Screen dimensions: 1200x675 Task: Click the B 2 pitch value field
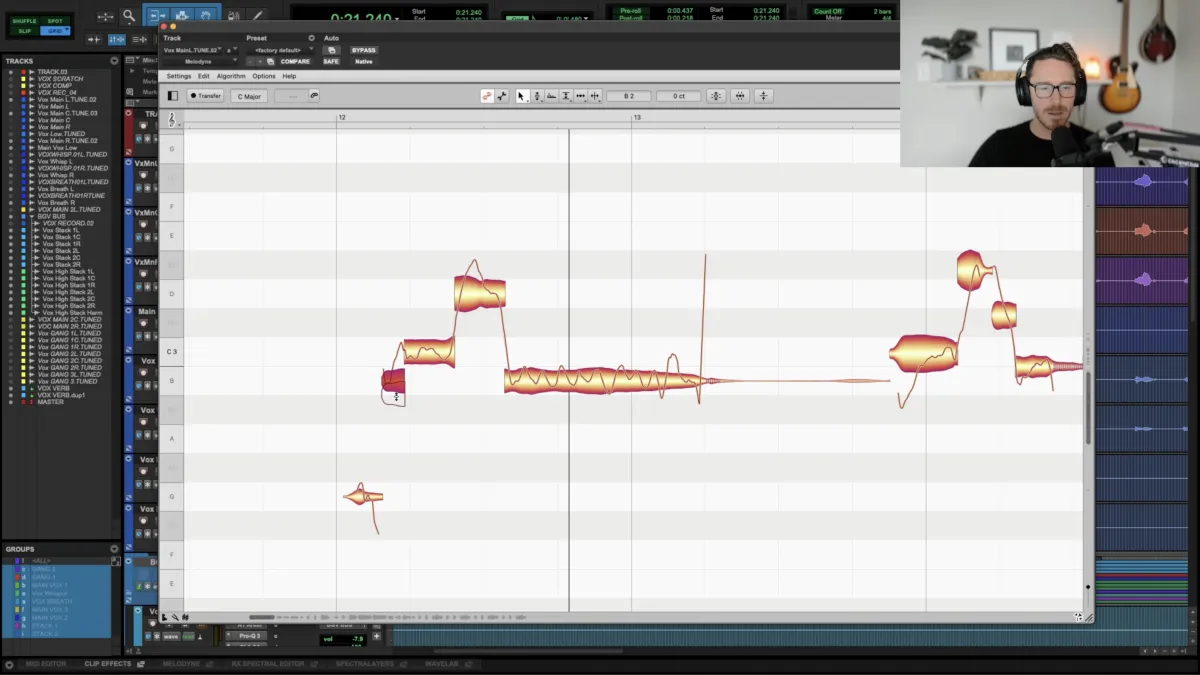pos(629,96)
